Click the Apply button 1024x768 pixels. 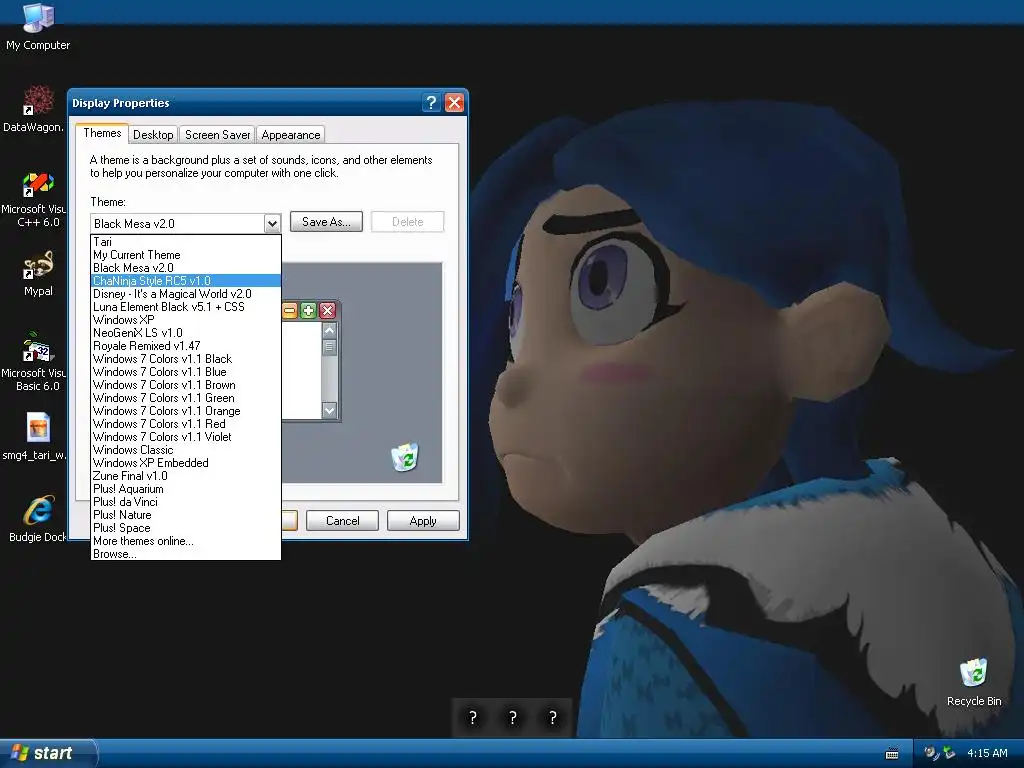423,520
